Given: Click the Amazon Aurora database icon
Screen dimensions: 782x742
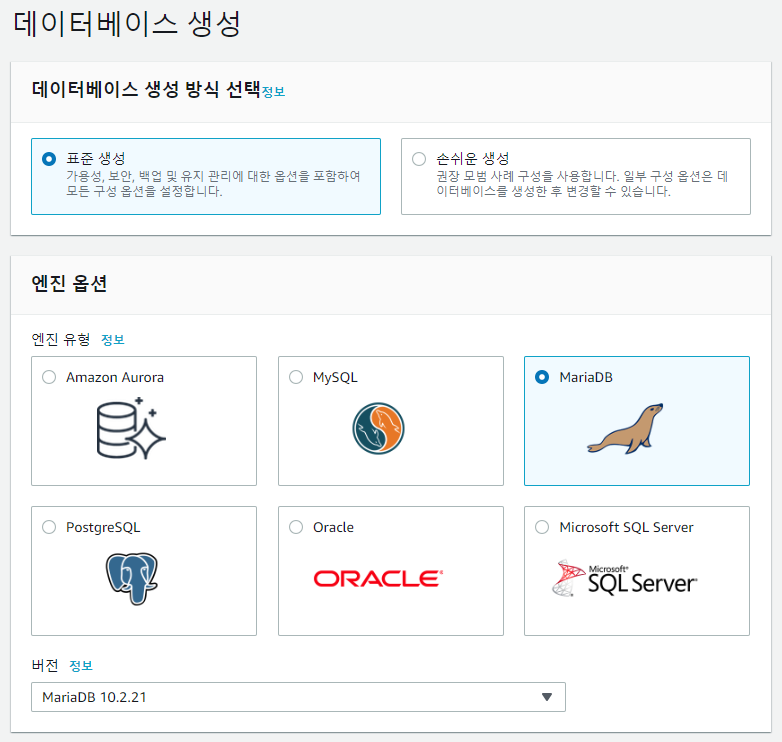Looking at the screenshot, I should point(131,428).
